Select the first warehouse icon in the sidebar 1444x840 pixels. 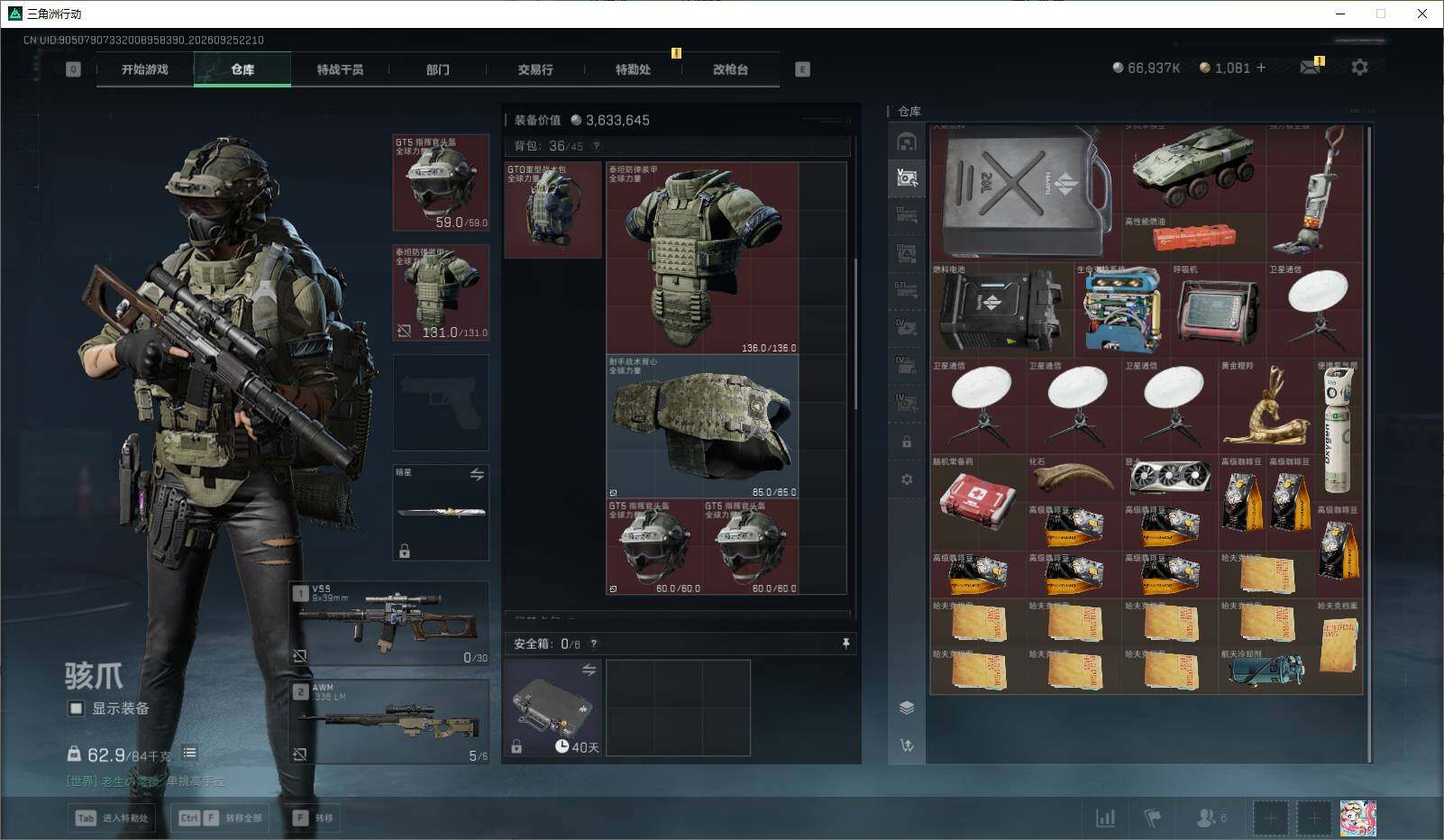coord(907,142)
